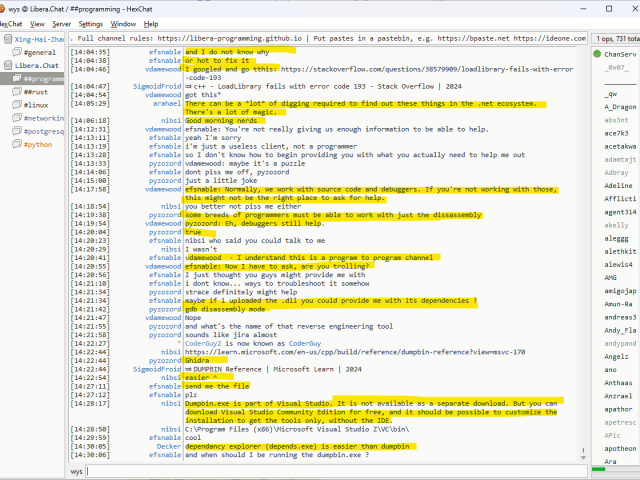
Task: Focus the message input box
Action: tap(330, 471)
